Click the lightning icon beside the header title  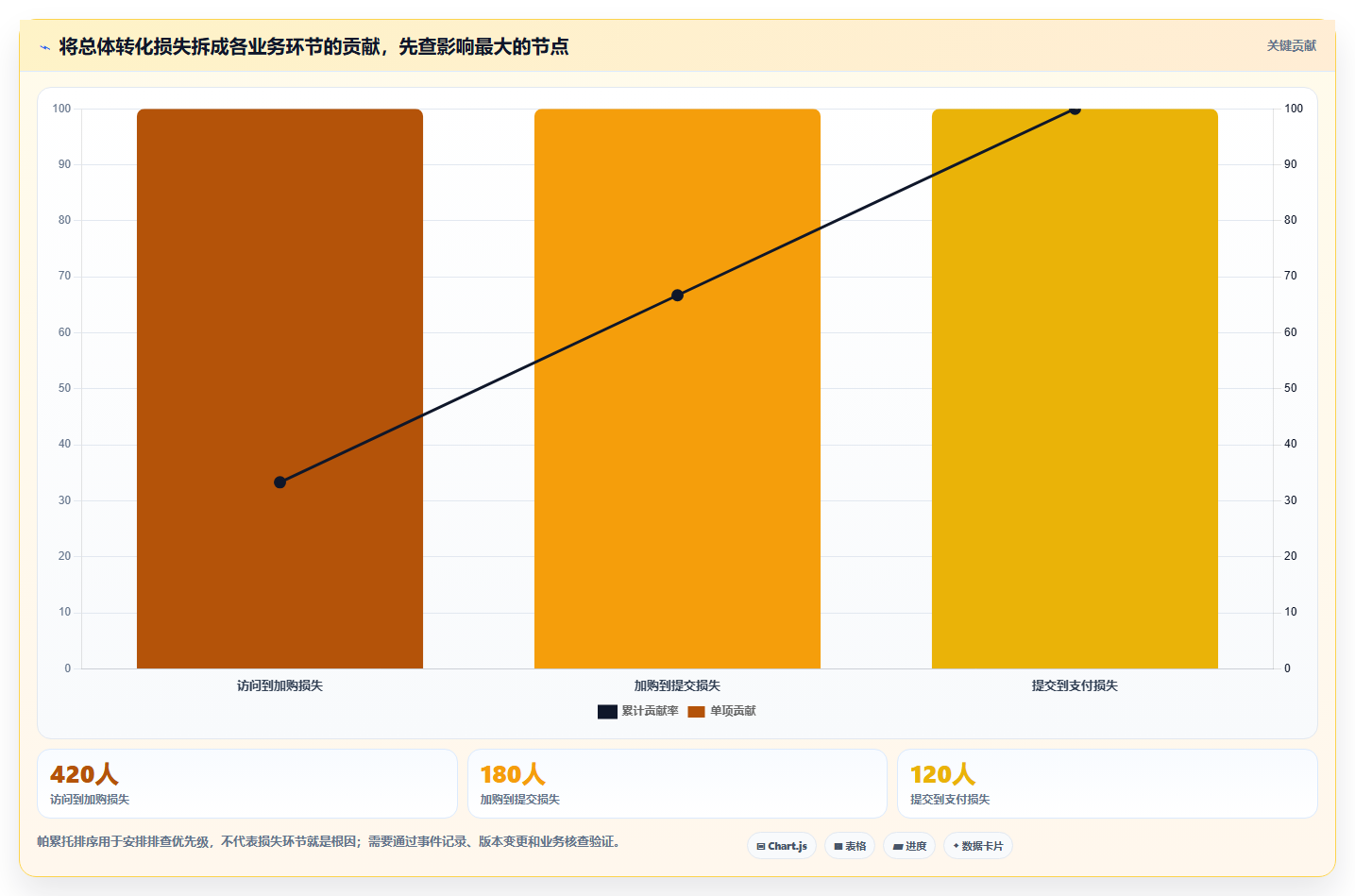44,47
